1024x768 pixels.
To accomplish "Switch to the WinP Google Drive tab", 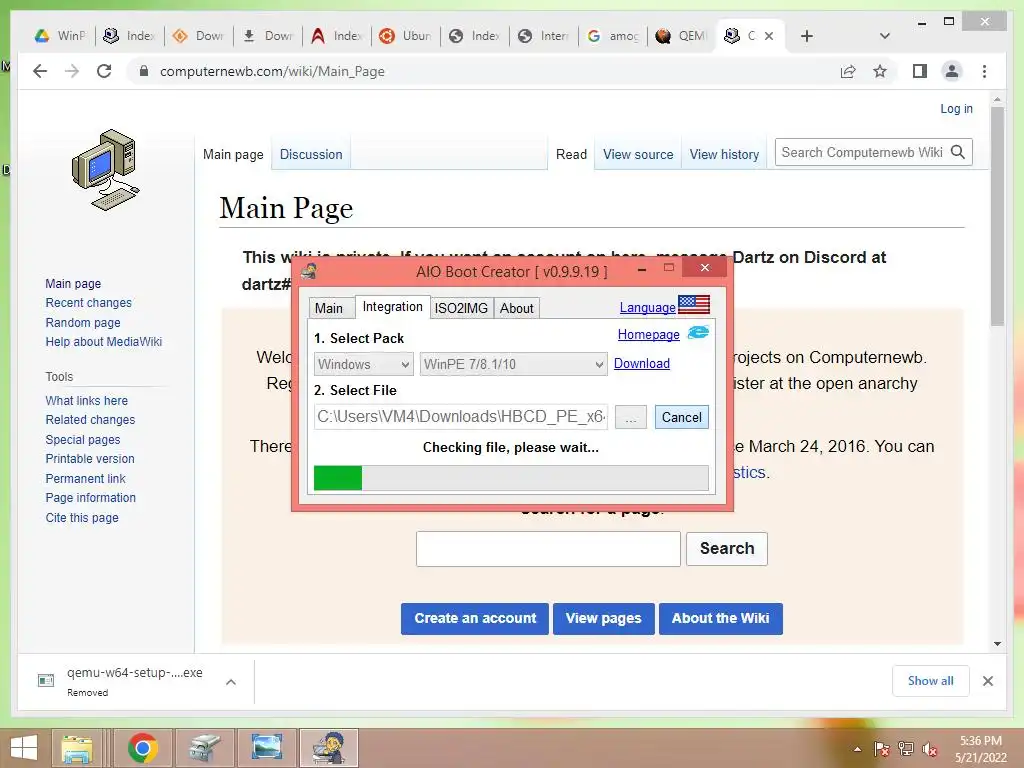I will (60, 36).
